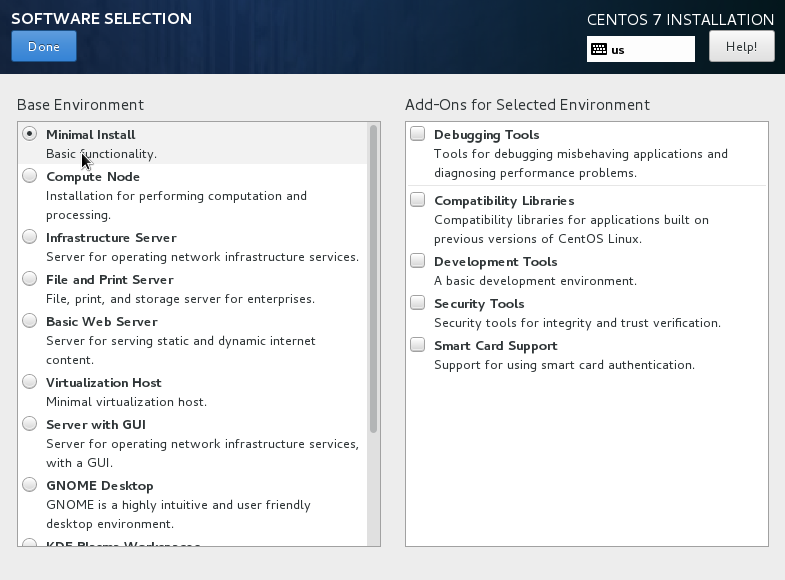This screenshot has height=580, width=785.
Task: Click the Base Environment list scrollbar
Action: pyautogui.click(x=373, y=279)
